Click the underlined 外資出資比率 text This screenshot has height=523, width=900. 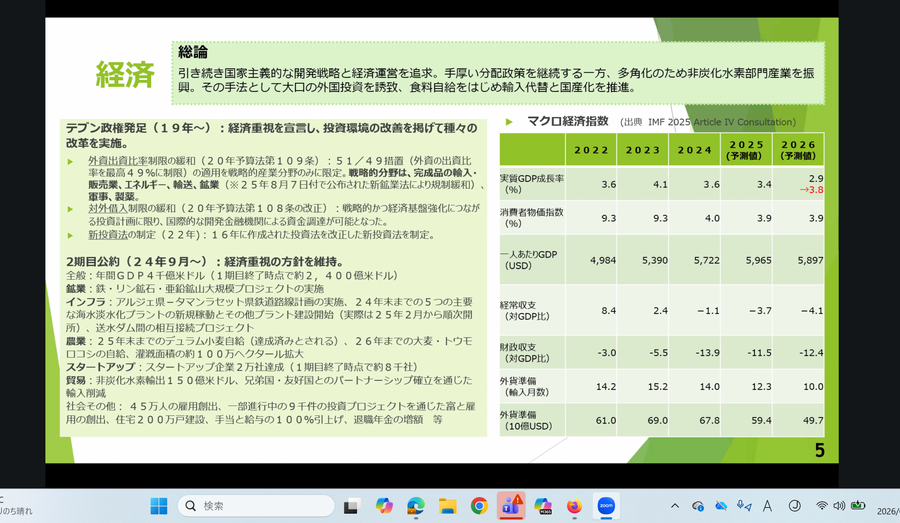pyautogui.click(x=118, y=161)
